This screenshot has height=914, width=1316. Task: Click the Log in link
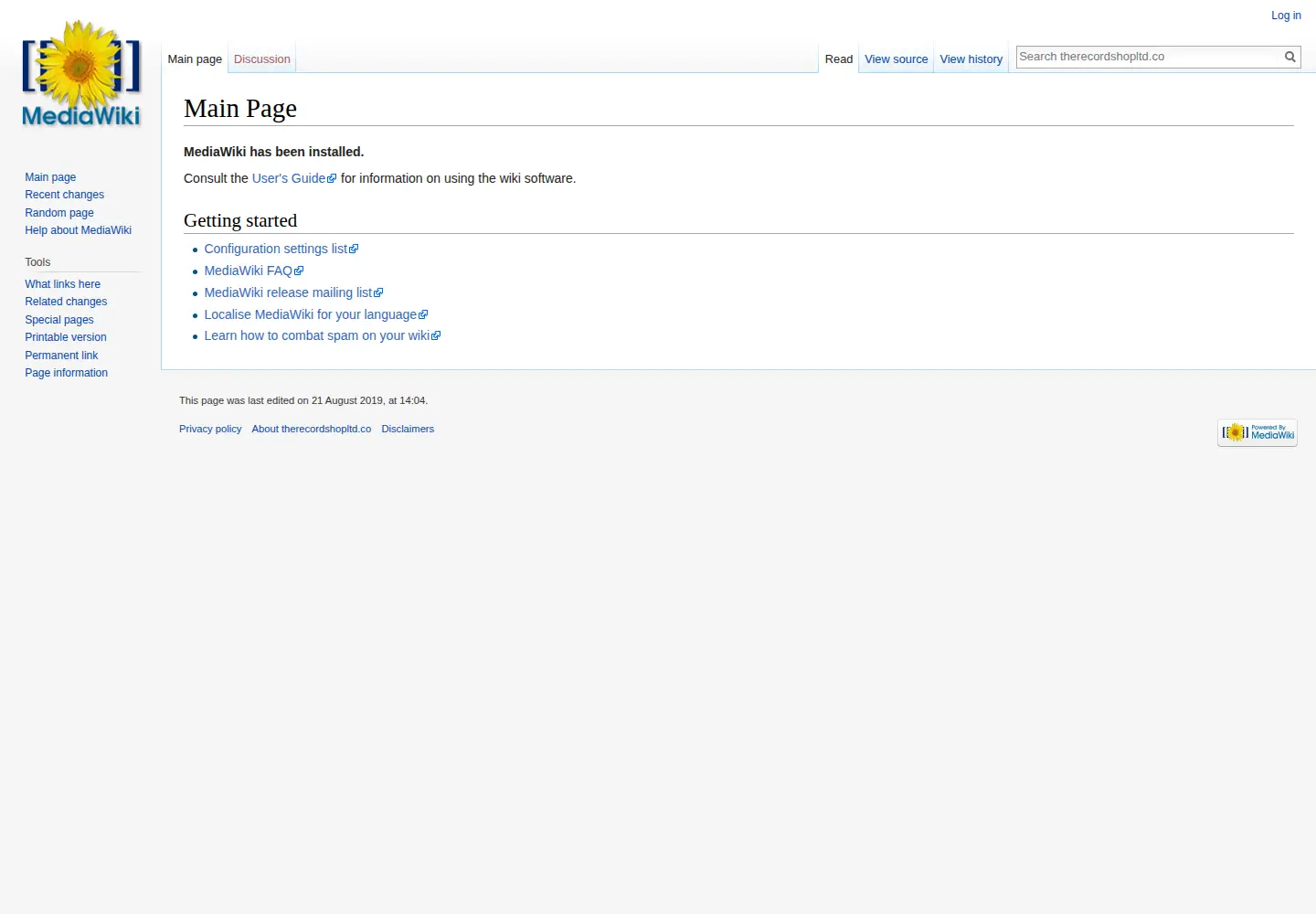(x=1286, y=16)
